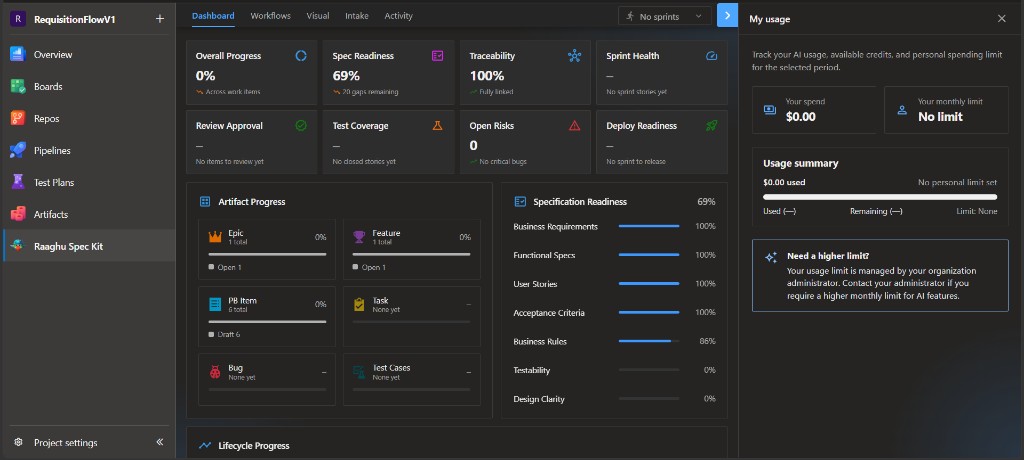Image resolution: width=1024 pixels, height=460 pixels.
Task: Click the Deploy Readiness rocket icon
Action: 711,125
